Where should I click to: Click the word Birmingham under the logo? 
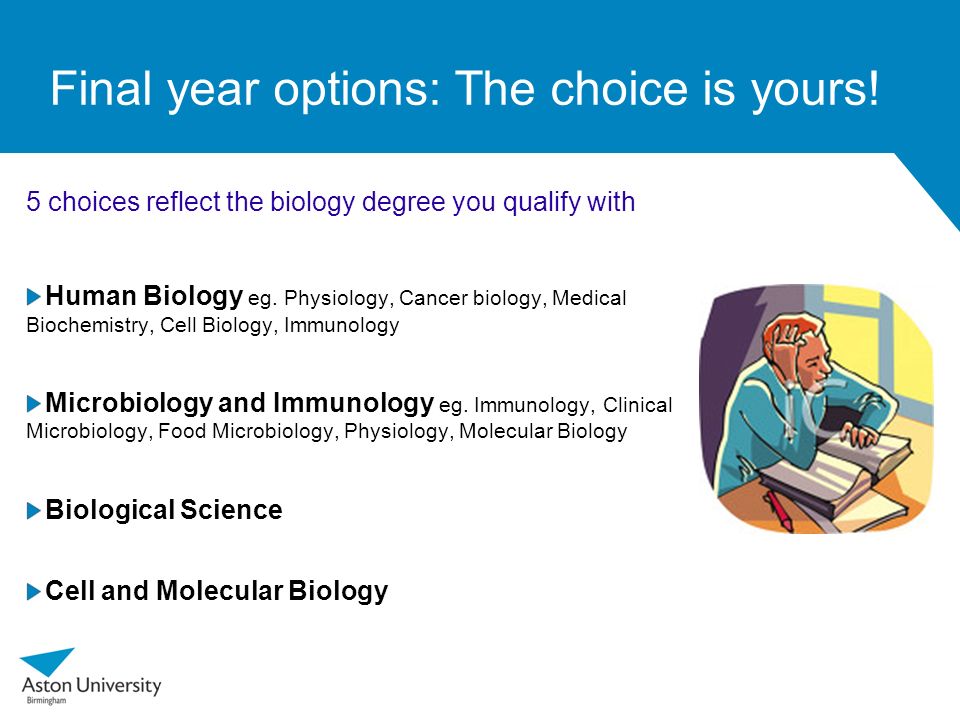click(x=46, y=700)
